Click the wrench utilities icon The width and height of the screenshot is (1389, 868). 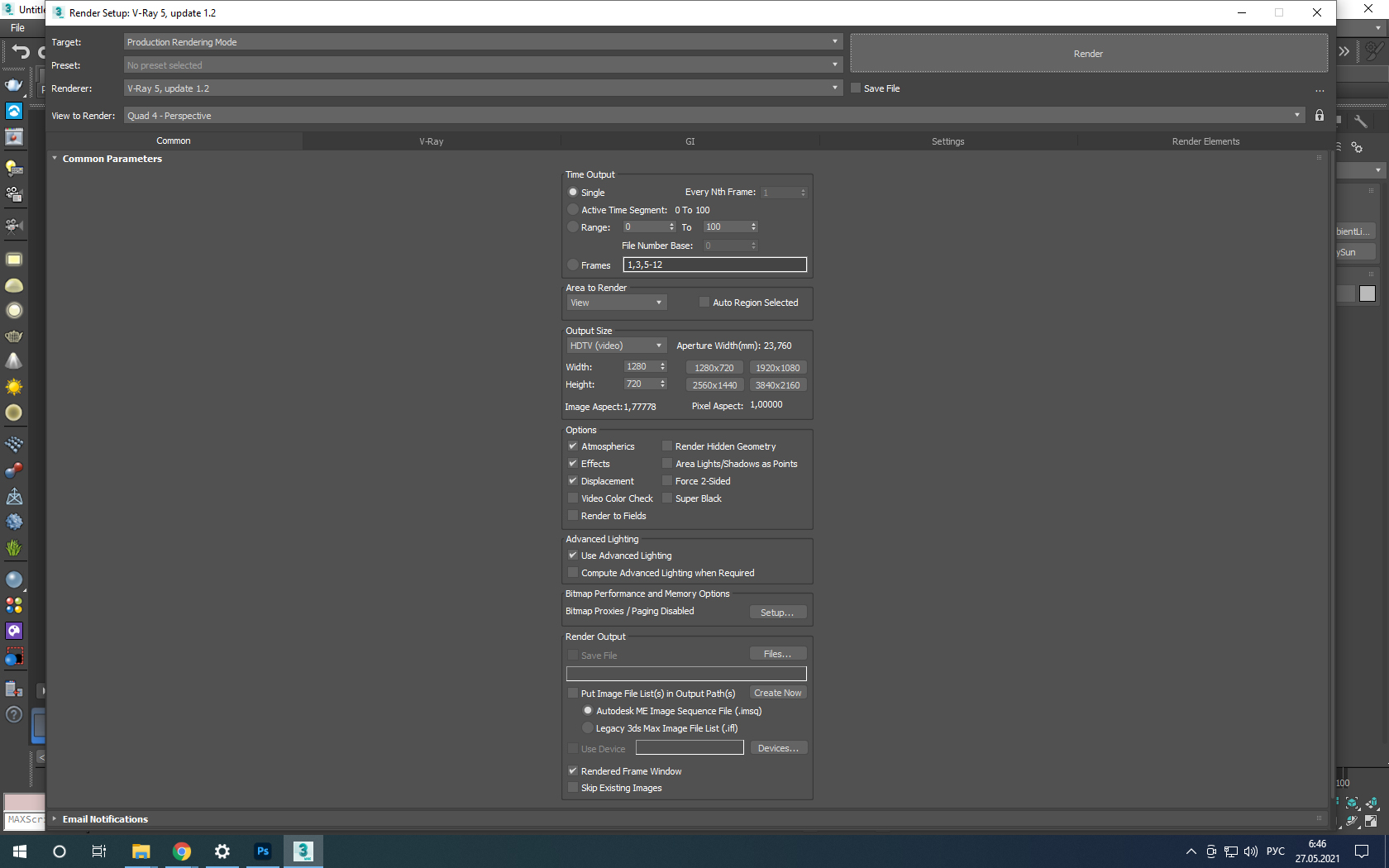coord(1360,122)
